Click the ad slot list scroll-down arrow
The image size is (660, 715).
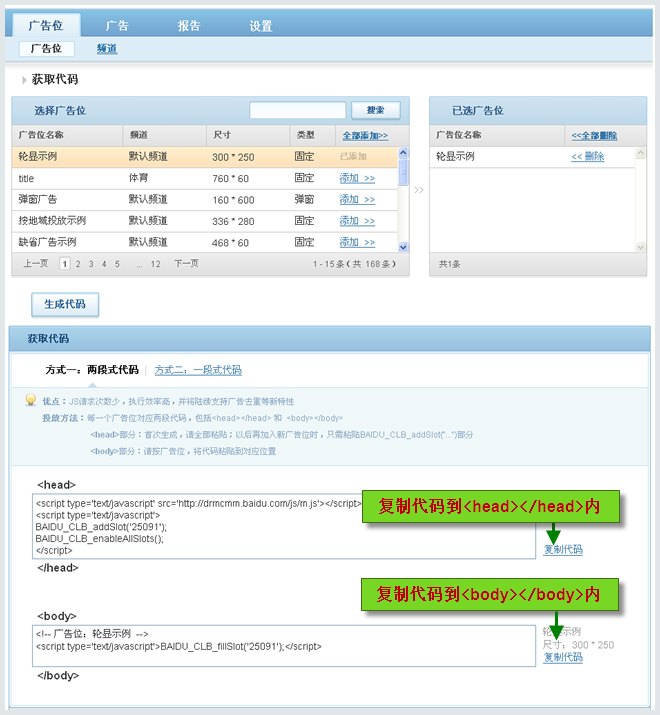tap(403, 247)
